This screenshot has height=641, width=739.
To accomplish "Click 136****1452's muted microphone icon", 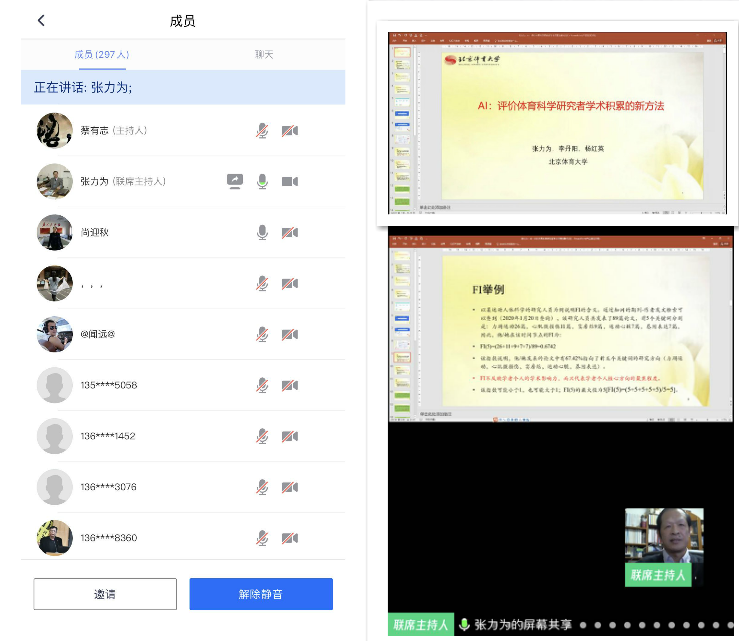I will (x=262, y=436).
